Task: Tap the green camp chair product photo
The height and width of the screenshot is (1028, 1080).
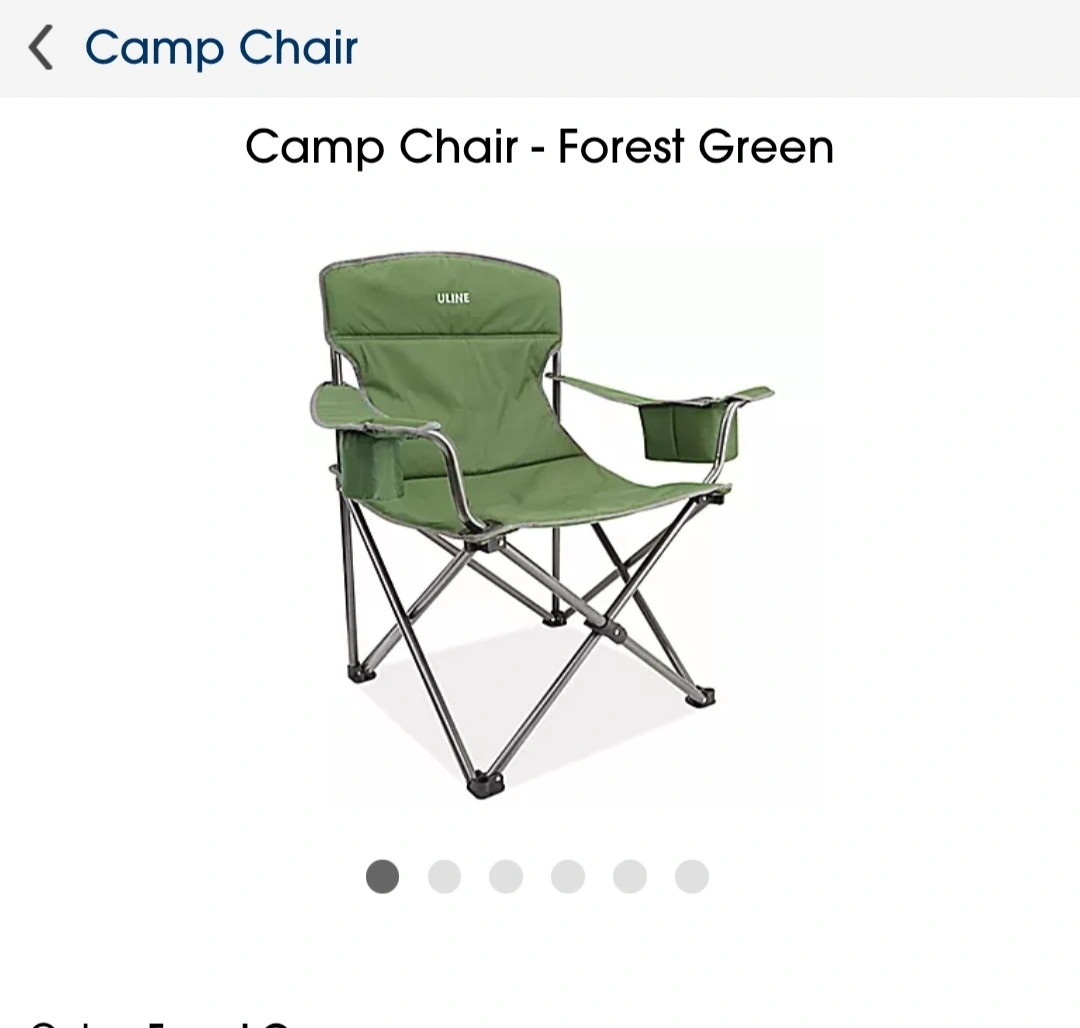Action: [541, 525]
